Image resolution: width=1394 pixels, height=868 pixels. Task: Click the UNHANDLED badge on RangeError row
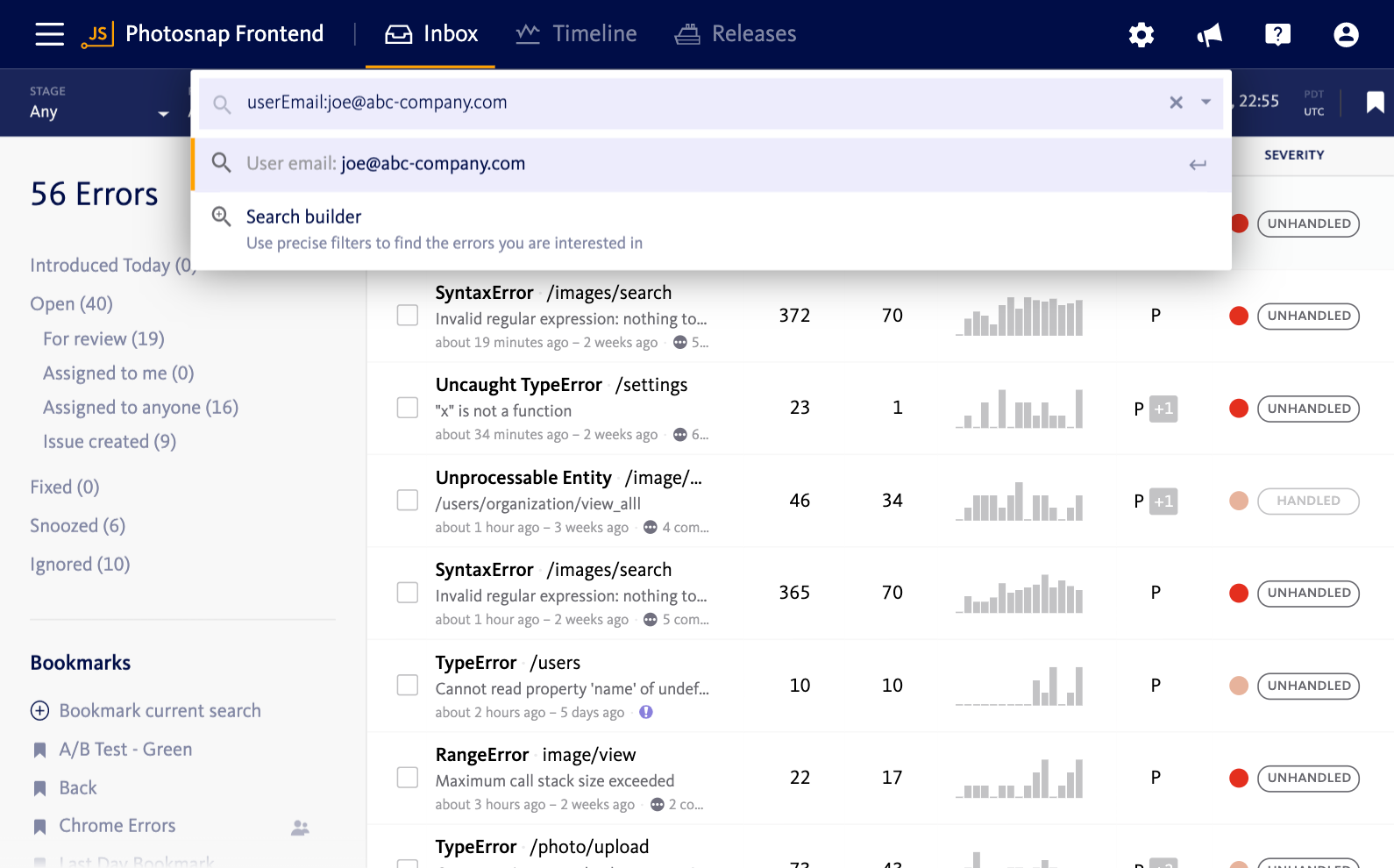[1308, 778]
